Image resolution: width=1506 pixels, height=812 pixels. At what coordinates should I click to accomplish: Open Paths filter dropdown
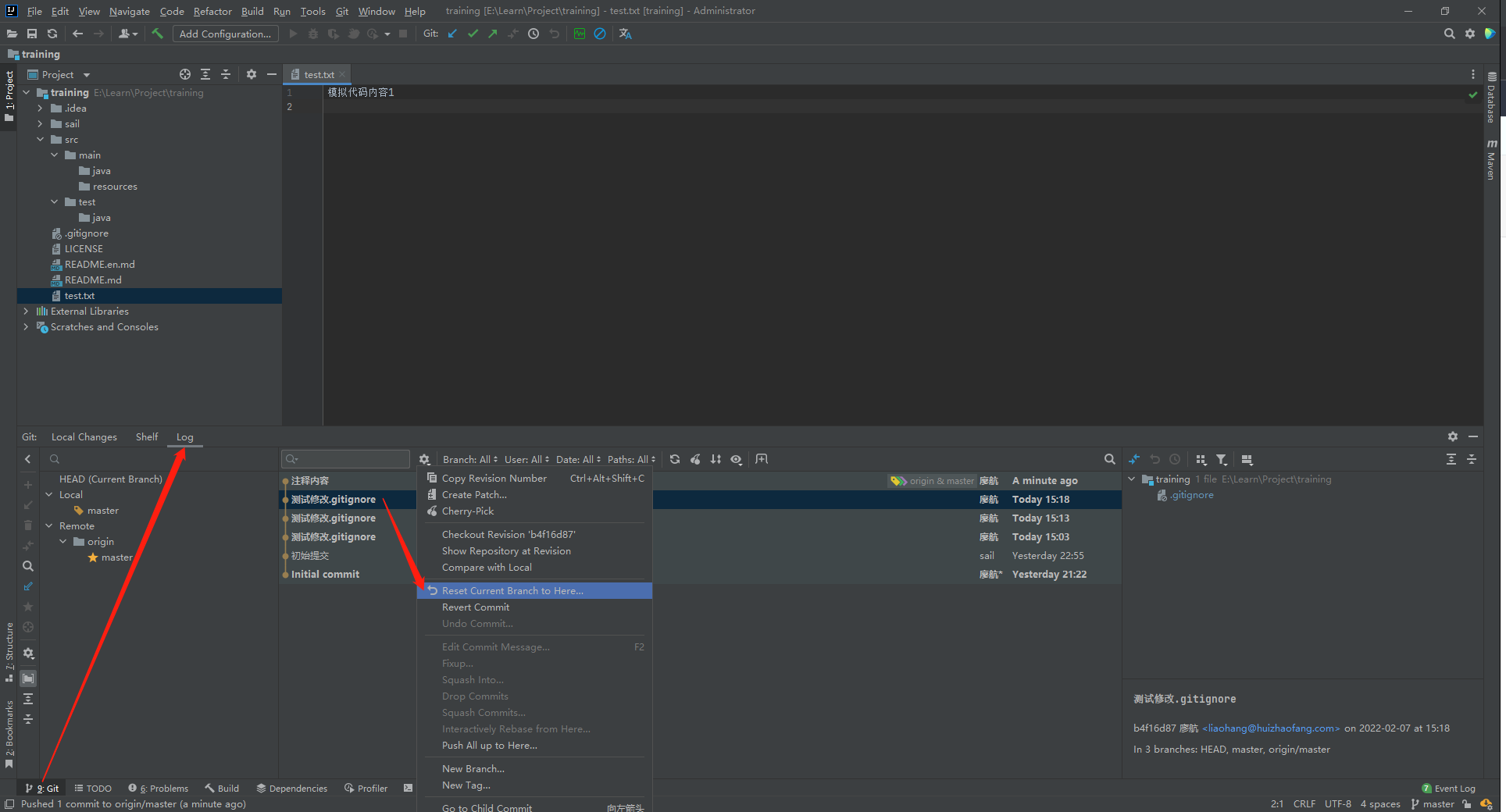pos(631,459)
